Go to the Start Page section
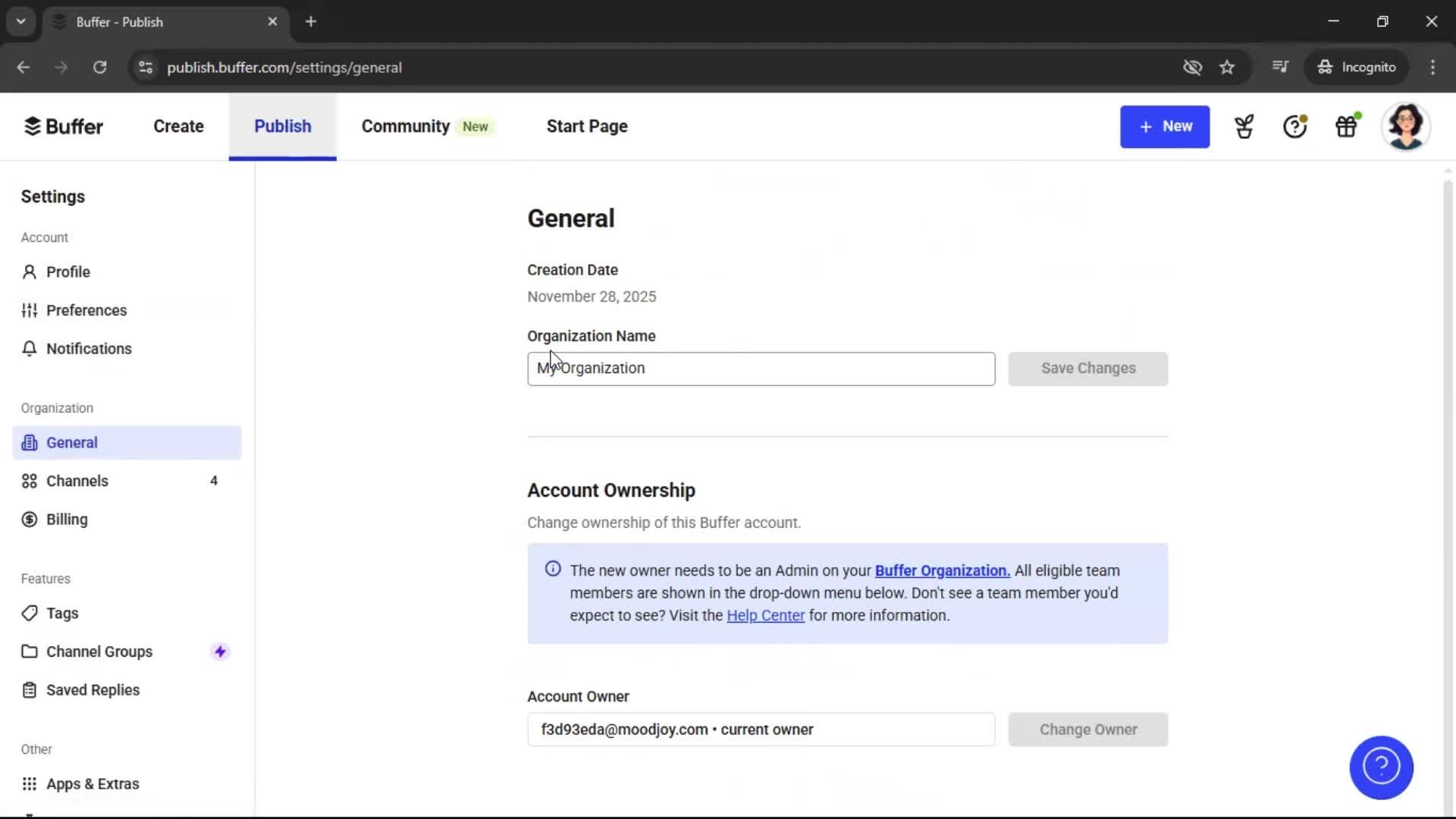 [x=586, y=126]
